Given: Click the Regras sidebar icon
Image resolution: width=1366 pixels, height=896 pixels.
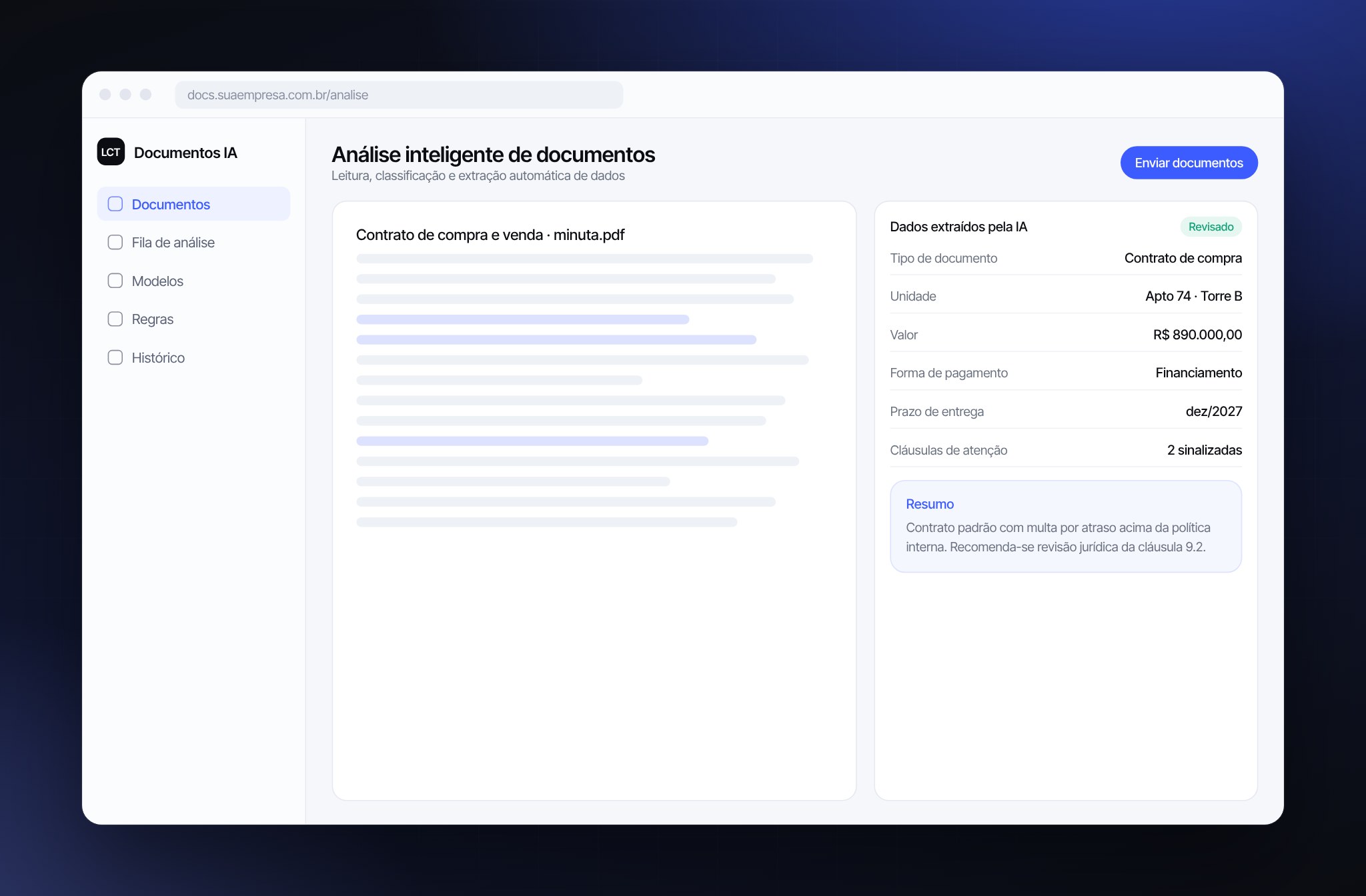Looking at the screenshot, I should tap(115, 319).
